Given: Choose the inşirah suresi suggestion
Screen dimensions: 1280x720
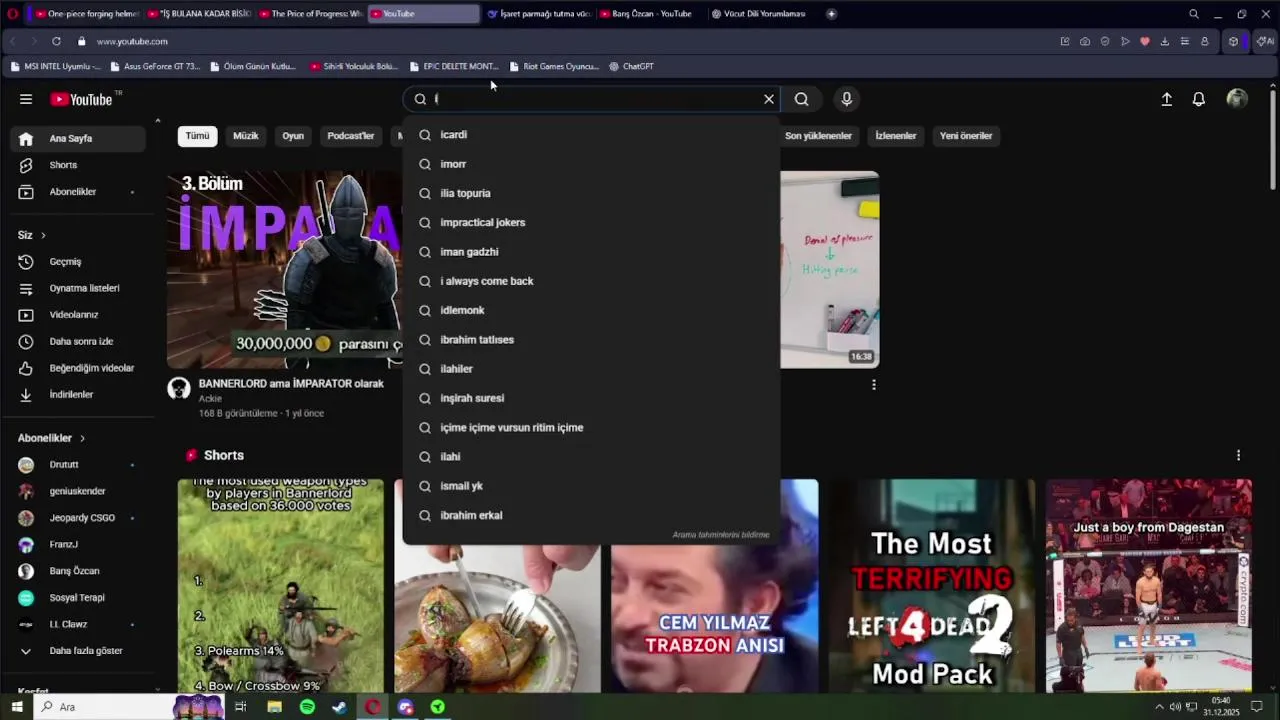Looking at the screenshot, I should (x=591, y=398).
